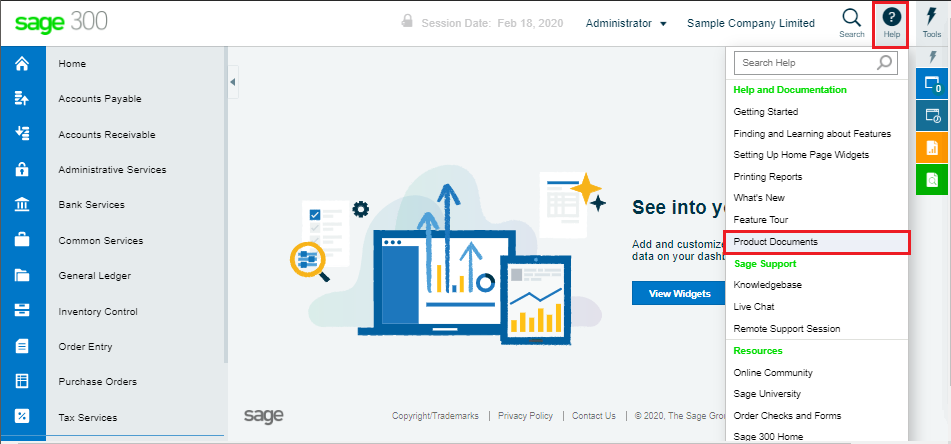Click the Accounts Receivable sidebar icon
Viewport: 951px width, 444px height.
pyautogui.click(x=22, y=134)
